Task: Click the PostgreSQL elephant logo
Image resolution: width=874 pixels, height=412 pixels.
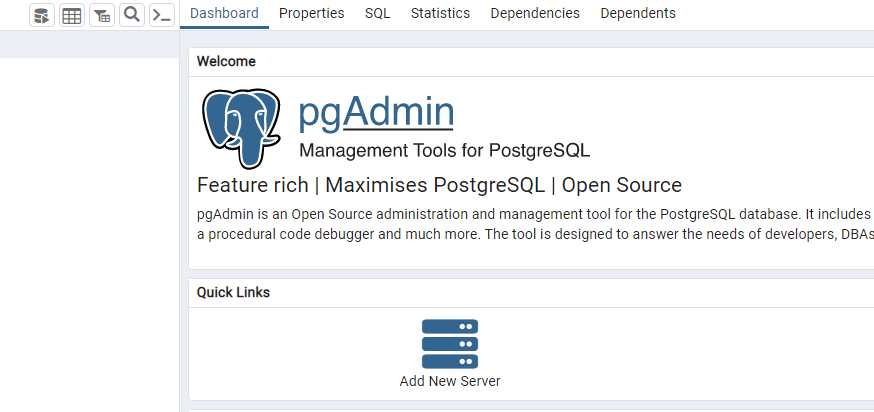Action: (241, 127)
